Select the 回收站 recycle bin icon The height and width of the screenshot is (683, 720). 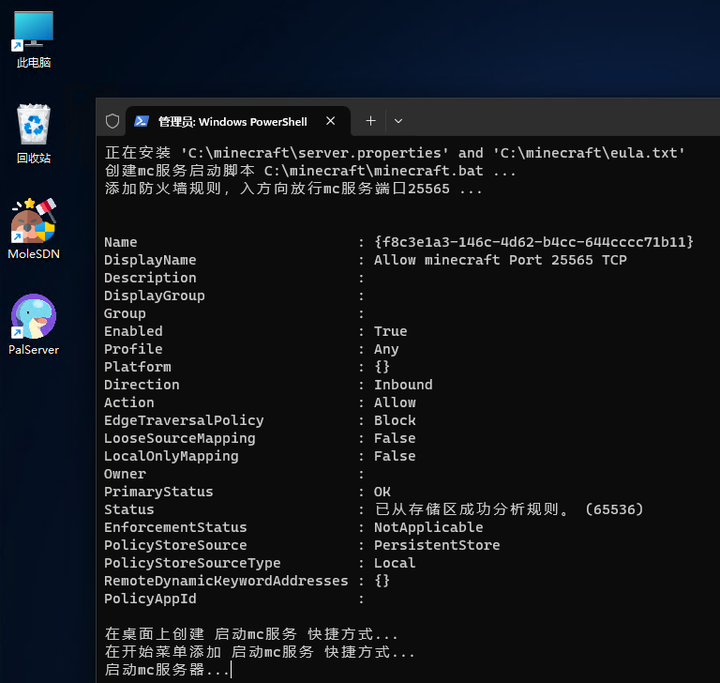point(34,134)
